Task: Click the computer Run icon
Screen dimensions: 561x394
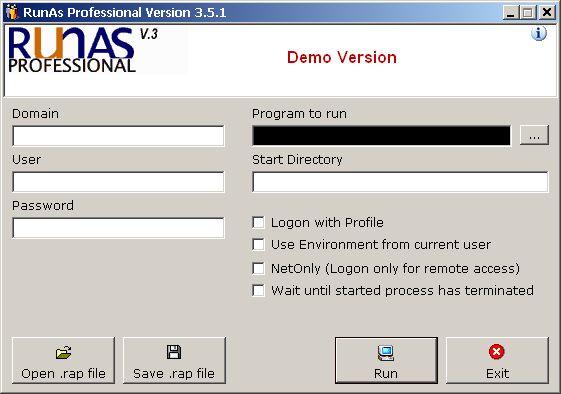Action: point(386,352)
